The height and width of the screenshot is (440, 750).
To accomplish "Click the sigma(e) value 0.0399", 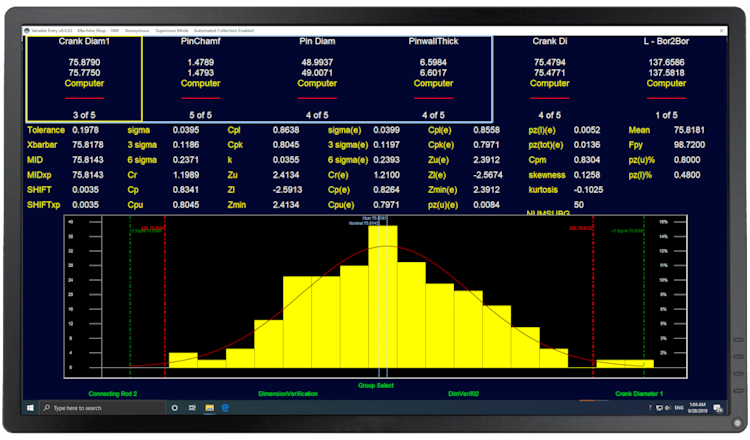I will point(386,130).
